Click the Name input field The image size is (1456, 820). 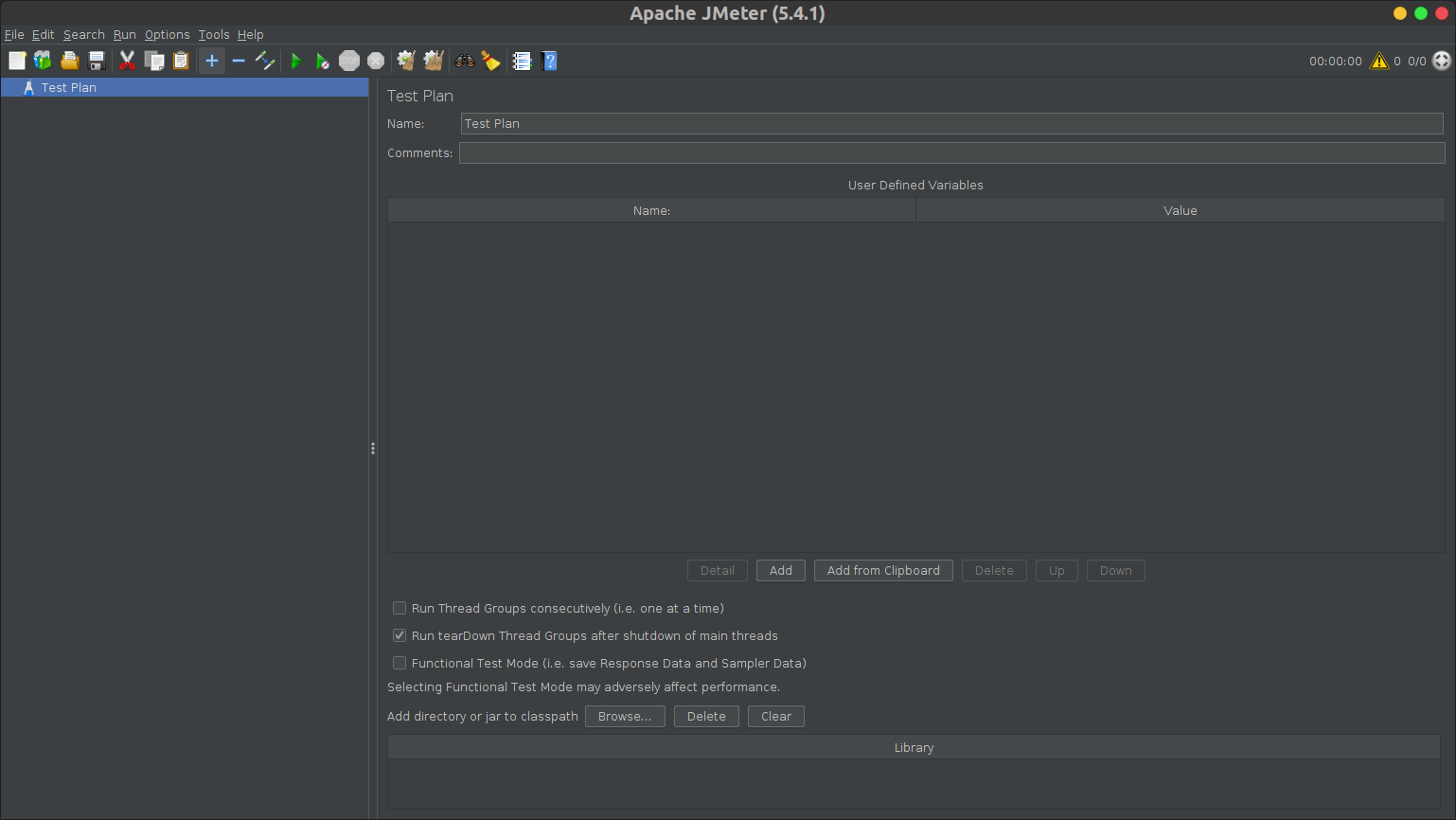[x=951, y=123]
